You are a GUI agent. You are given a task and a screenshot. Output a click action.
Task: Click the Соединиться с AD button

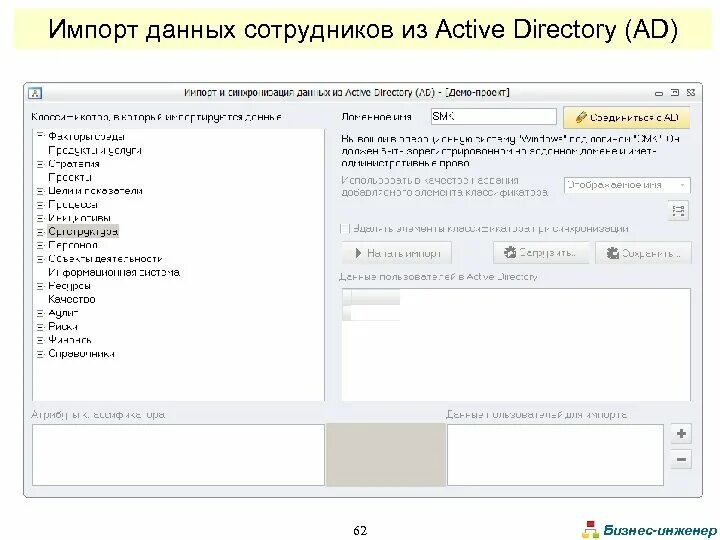[626, 118]
